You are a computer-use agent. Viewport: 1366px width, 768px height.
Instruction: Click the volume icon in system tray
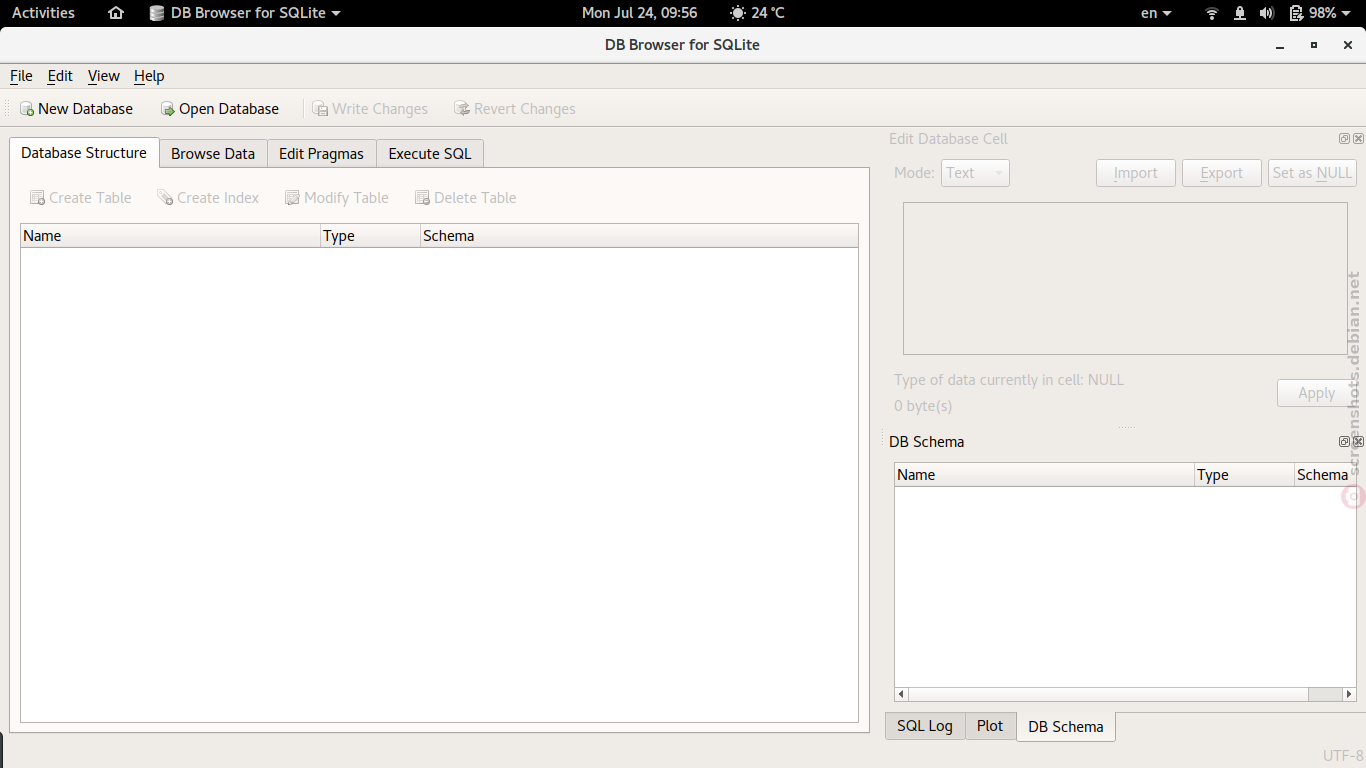[1267, 13]
